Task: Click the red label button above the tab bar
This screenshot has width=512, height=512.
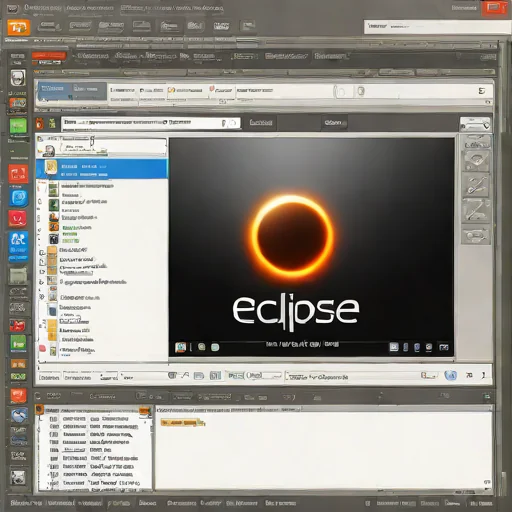Action: click(x=49, y=56)
